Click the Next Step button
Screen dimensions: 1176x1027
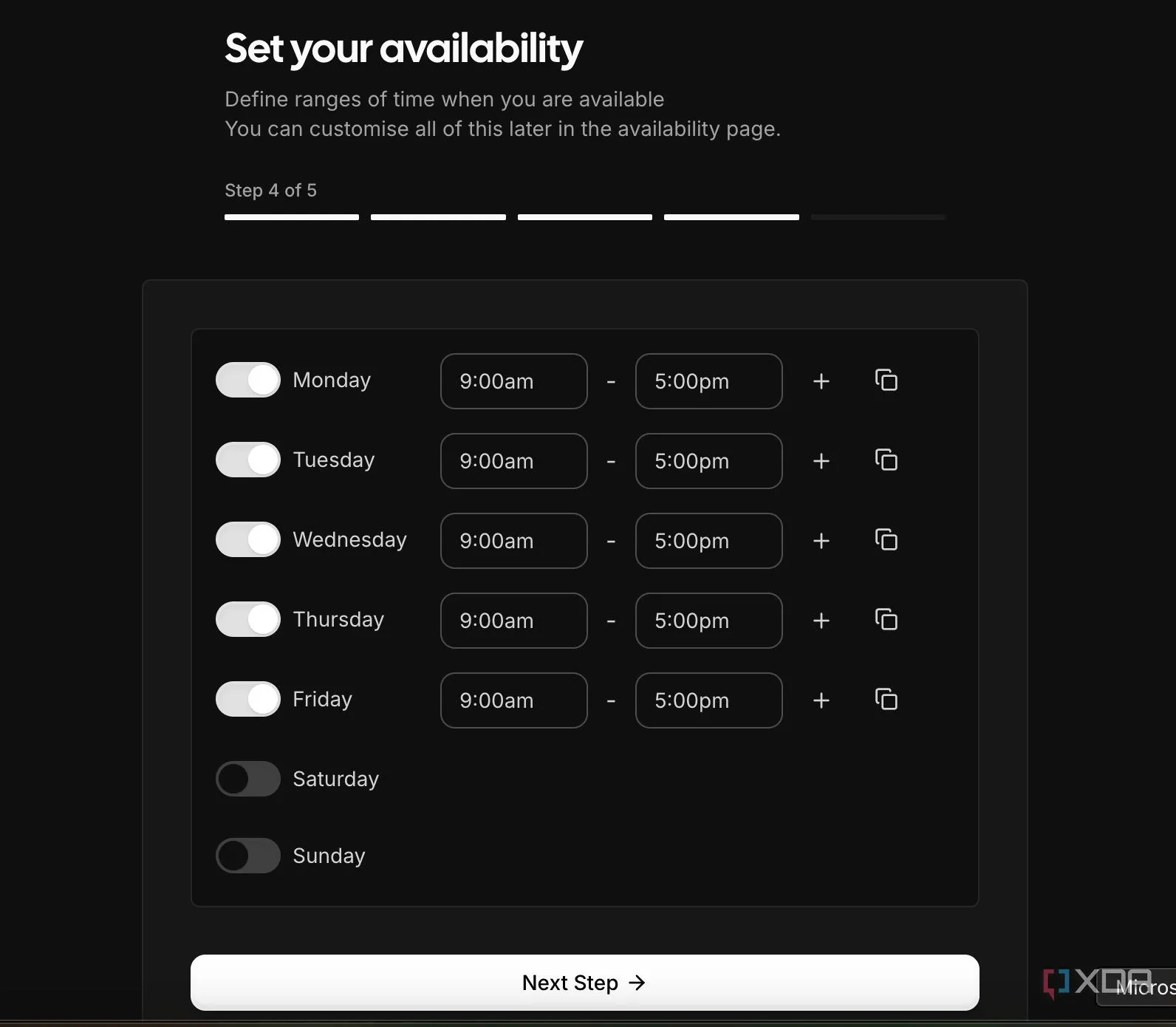(x=584, y=983)
